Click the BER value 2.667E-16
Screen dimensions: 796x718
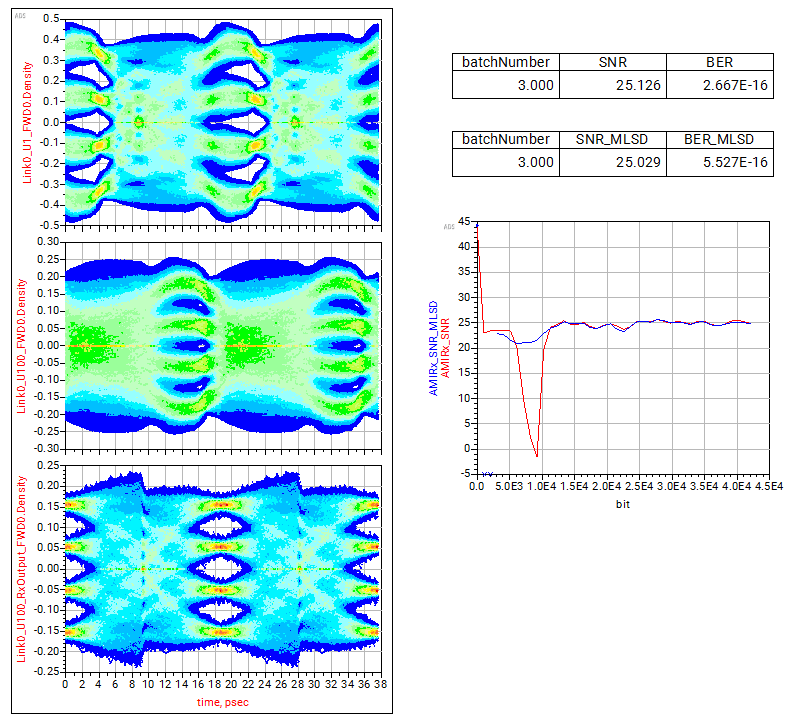(735, 85)
